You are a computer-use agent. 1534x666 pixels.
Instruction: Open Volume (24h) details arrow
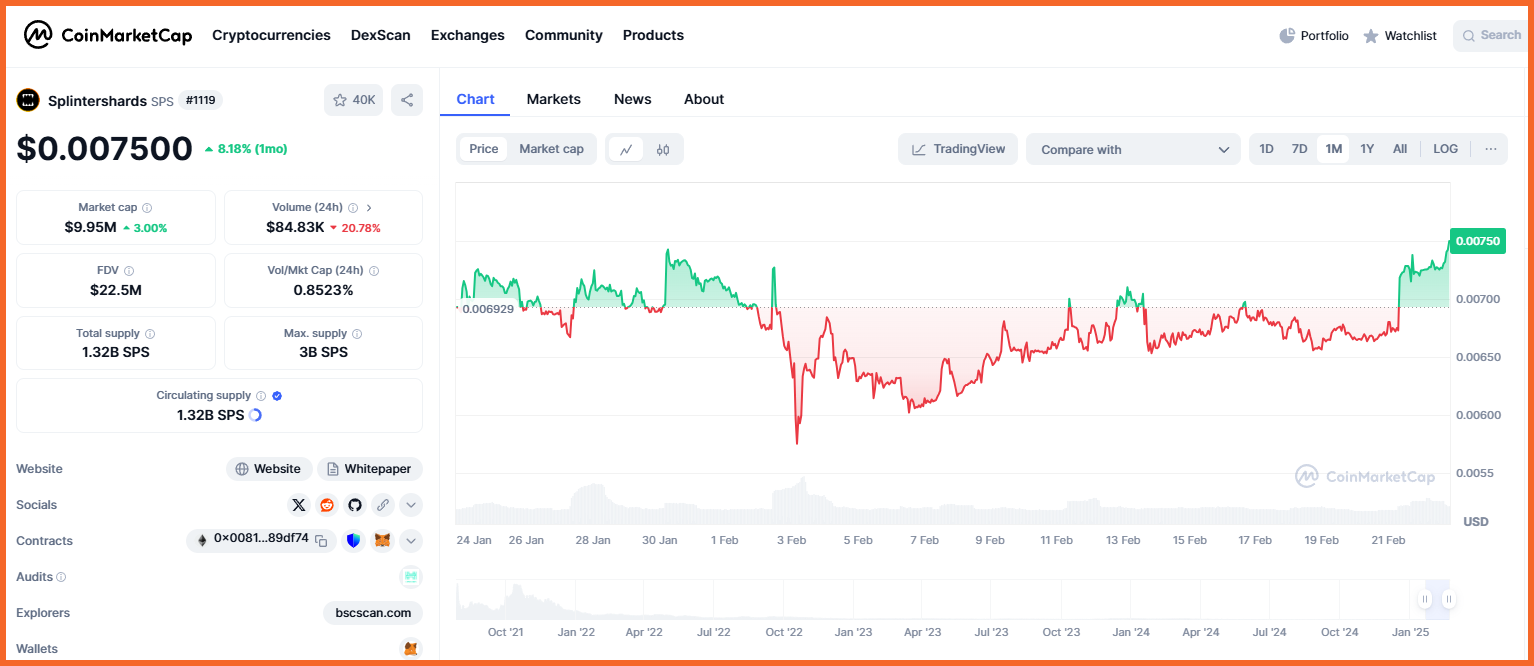[369, 208]
